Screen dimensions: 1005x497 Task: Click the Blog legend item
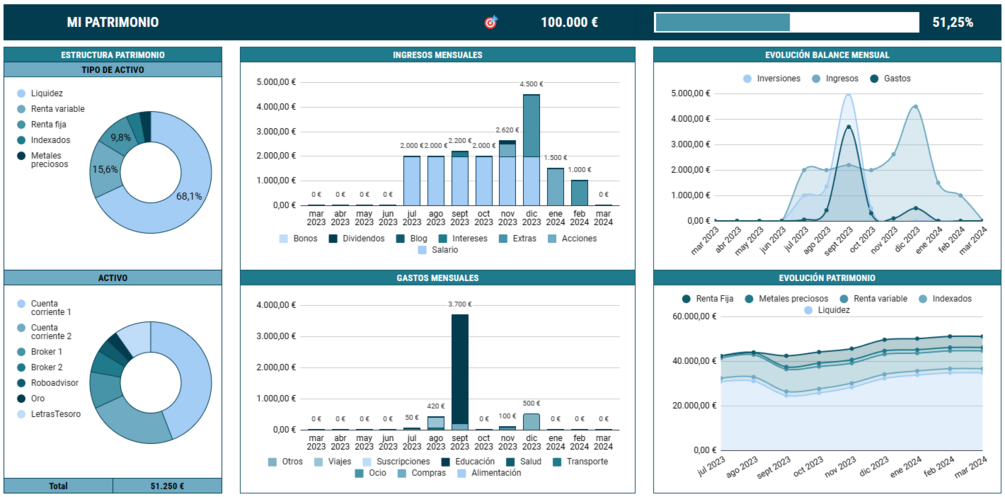tap(411, 239)
